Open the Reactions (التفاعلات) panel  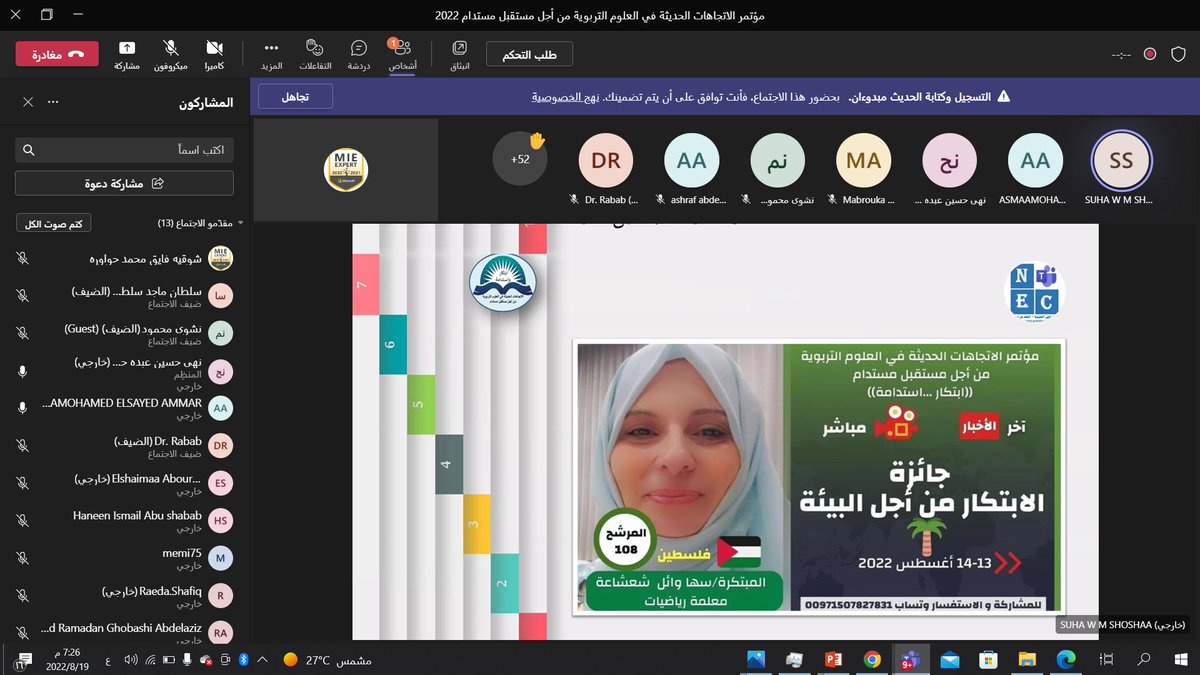click(x=315, y=54)
